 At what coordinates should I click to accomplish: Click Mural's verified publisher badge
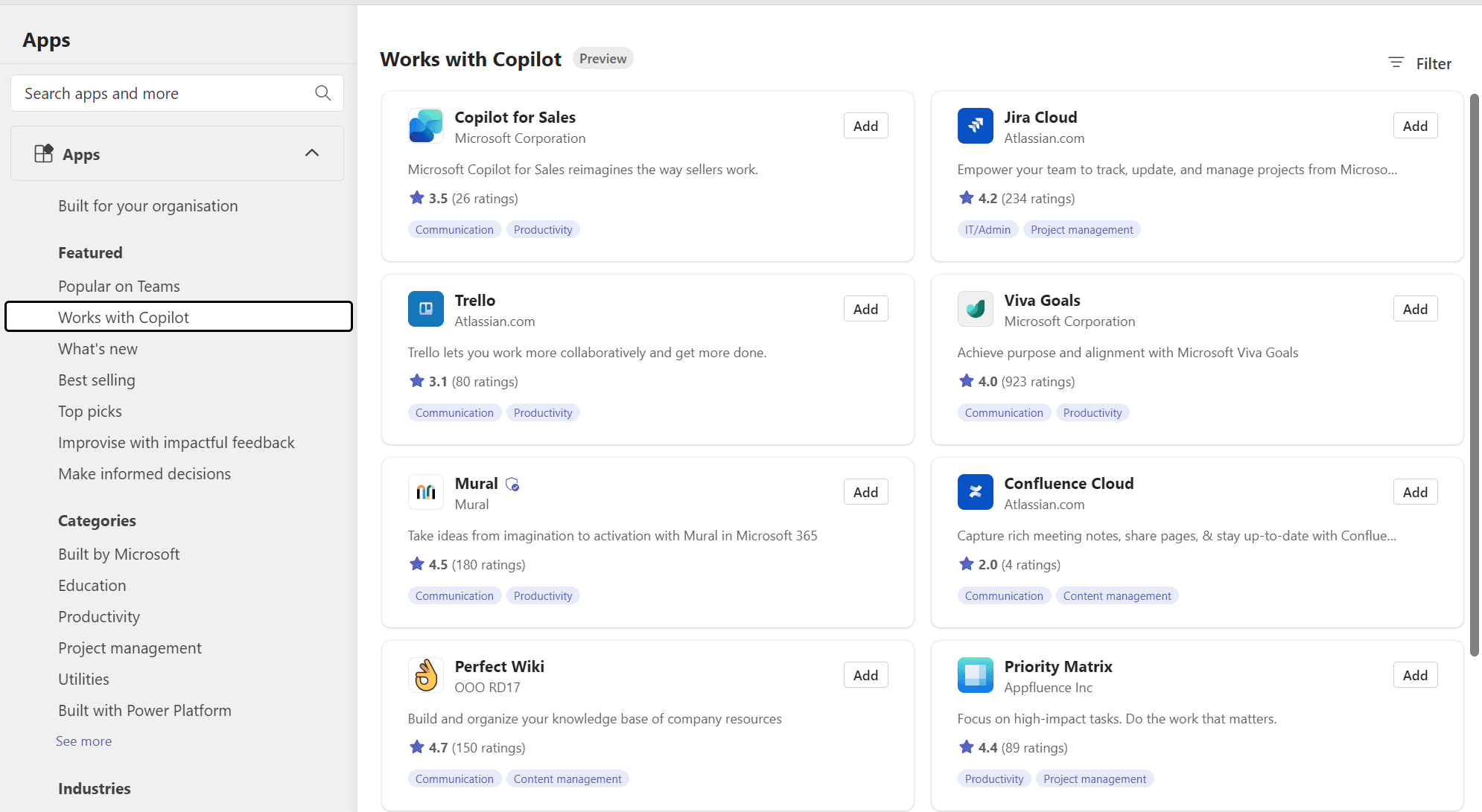[512, 485]
